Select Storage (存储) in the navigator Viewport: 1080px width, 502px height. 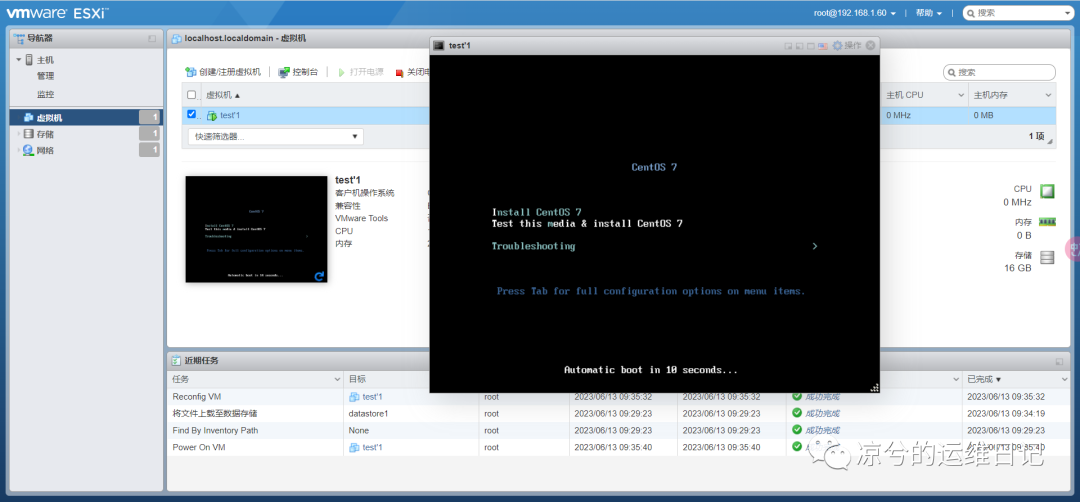tap(45, 134)
